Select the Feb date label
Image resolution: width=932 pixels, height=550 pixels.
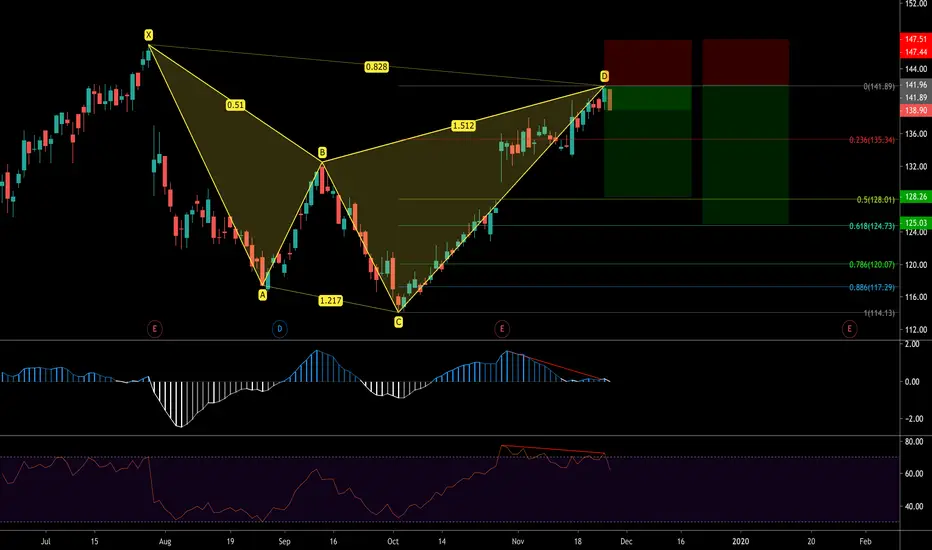[x=865, y=542]
